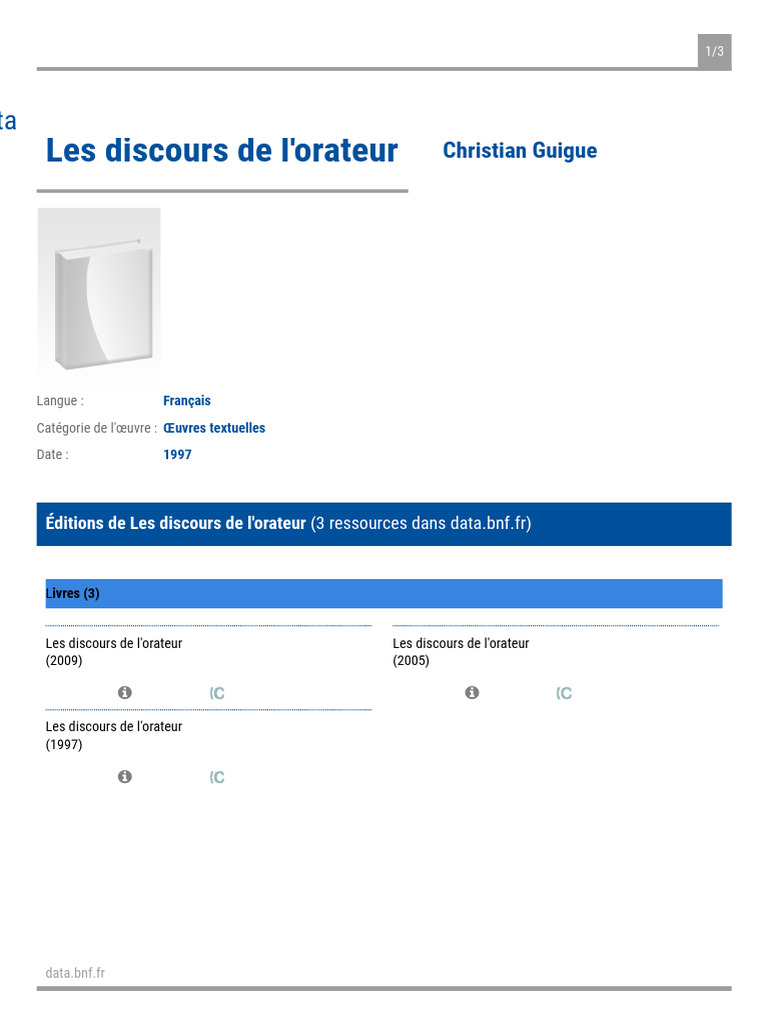
Task: Open author link Christian Guigue
Action: [519, 151]
